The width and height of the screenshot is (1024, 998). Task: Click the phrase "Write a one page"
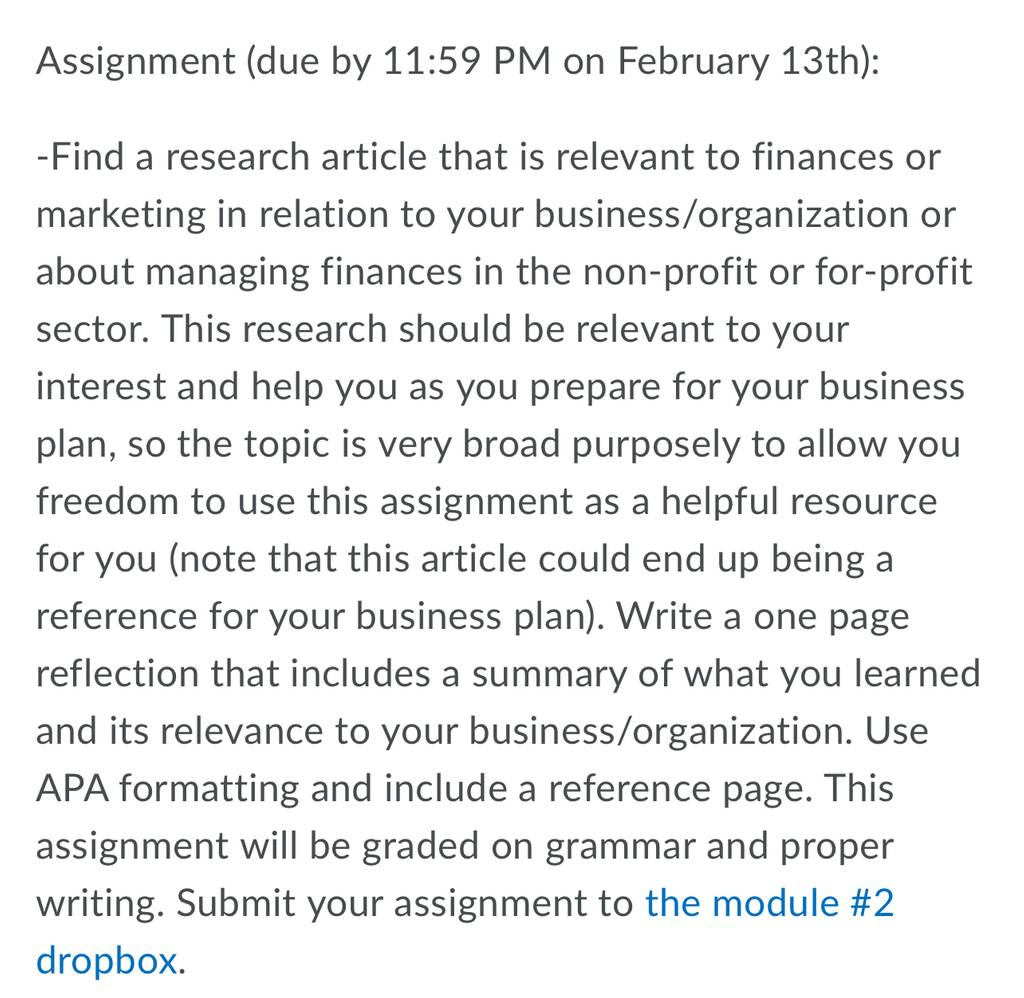click(763, 618)
